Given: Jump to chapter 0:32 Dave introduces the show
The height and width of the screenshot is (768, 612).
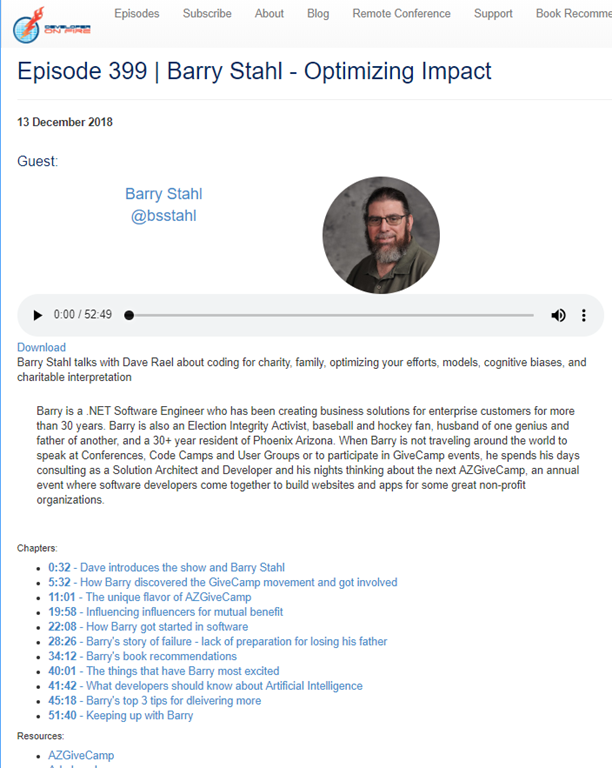Looking at the screenshot, I should pyautogui.click(x=166, y=567).
